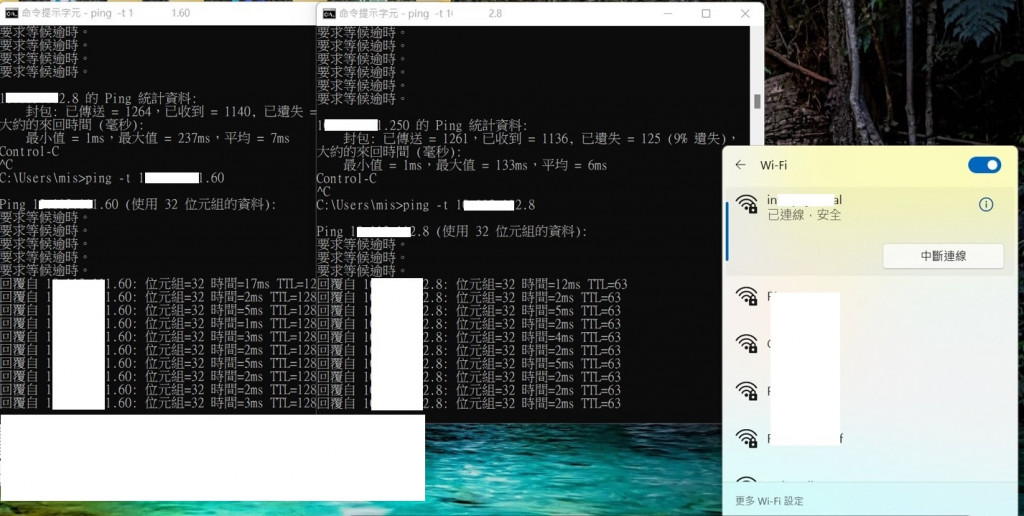Open system menu icon of 1.60 ping window

click(x=11, y=13)
